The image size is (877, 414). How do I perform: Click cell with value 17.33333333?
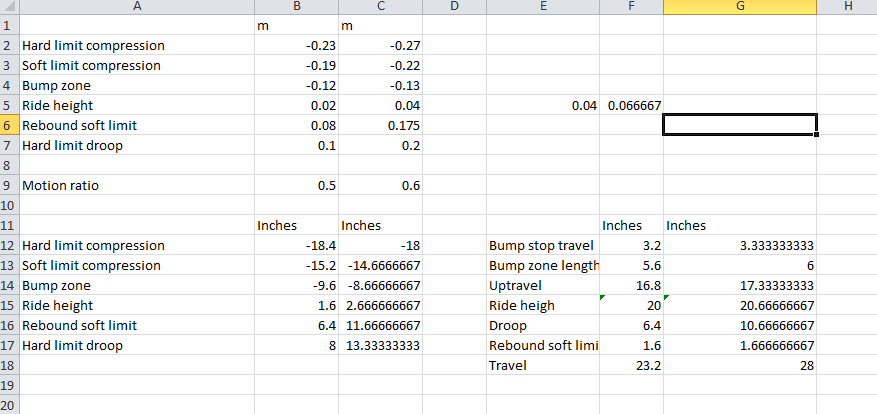coord(740,285)
